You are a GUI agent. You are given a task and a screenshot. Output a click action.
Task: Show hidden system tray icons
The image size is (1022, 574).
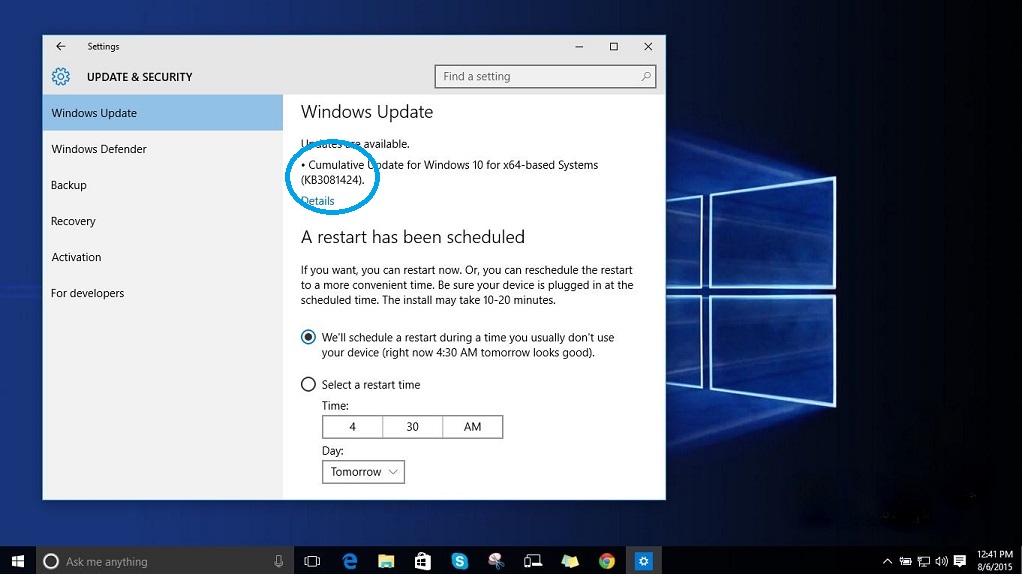pos(887,561)
